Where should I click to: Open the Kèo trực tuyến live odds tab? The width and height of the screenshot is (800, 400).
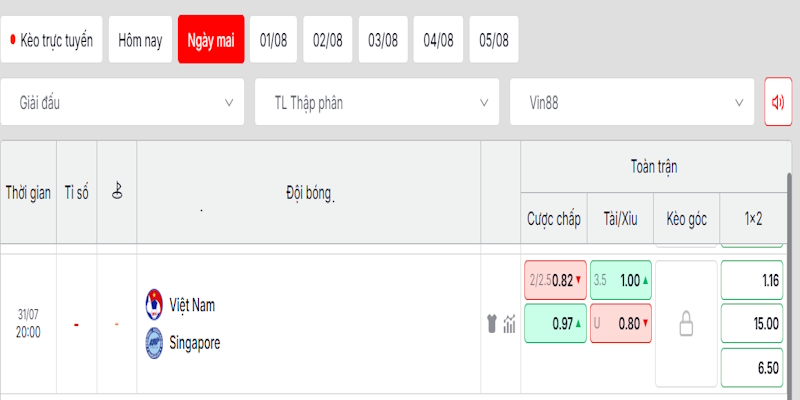pyautogui.click(x=52, y=40)
